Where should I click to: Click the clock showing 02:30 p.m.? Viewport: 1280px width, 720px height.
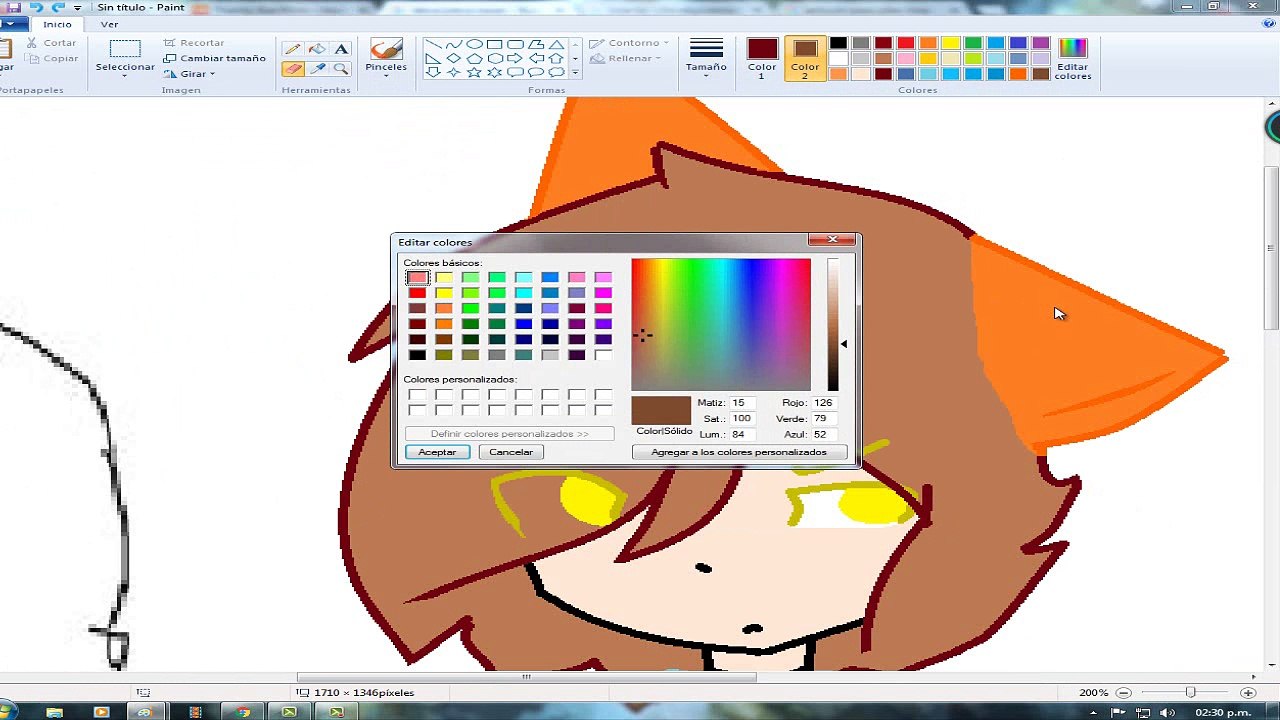tap(1225, 712)
